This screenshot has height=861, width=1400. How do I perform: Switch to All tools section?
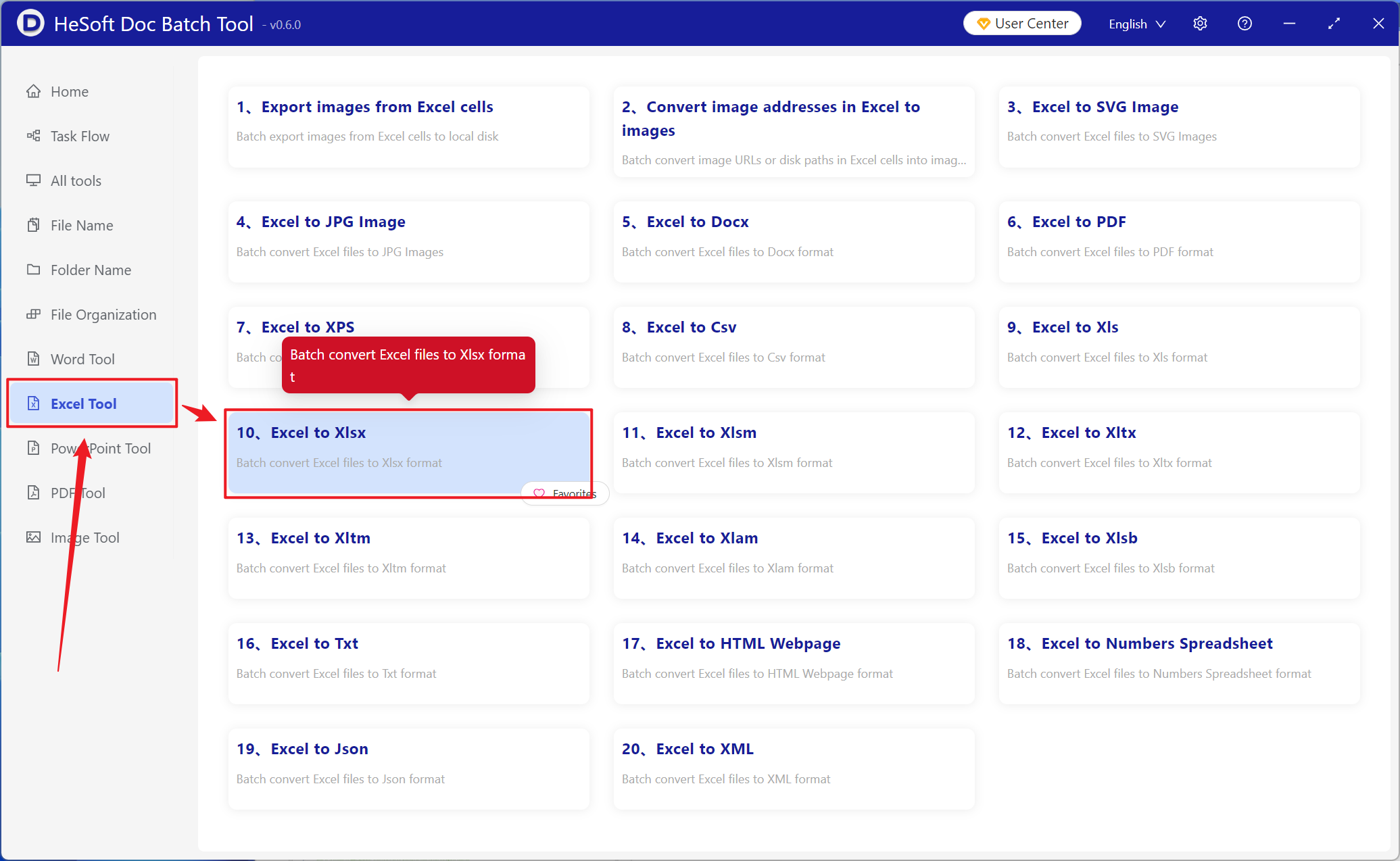92,180
